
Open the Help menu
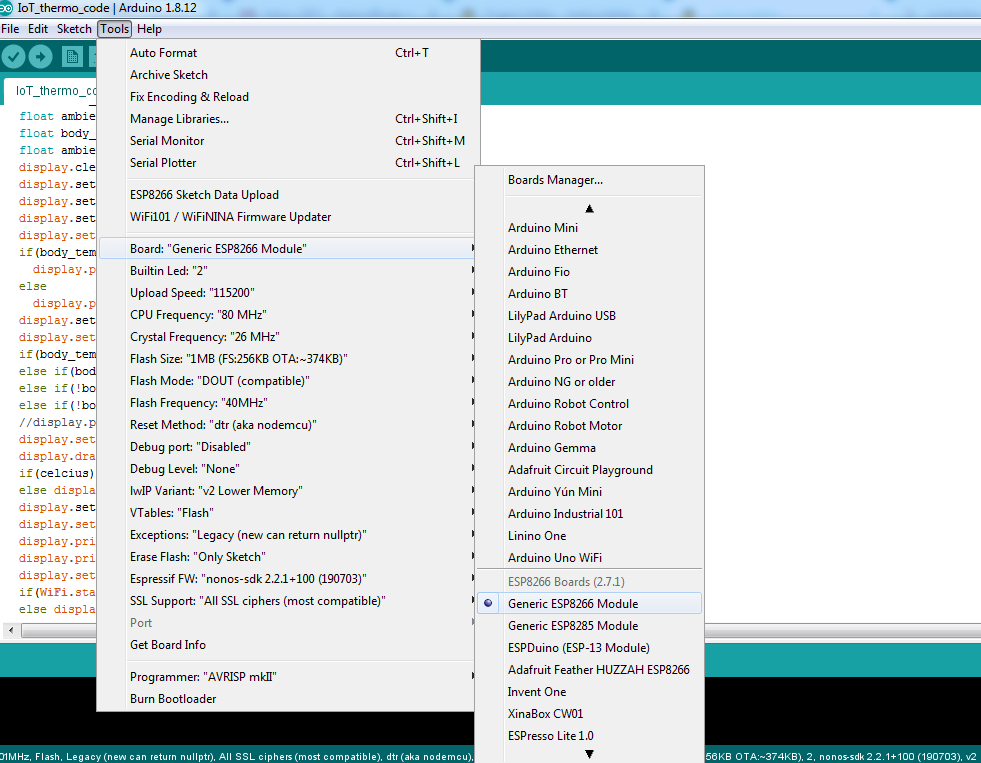pos(149,29)
